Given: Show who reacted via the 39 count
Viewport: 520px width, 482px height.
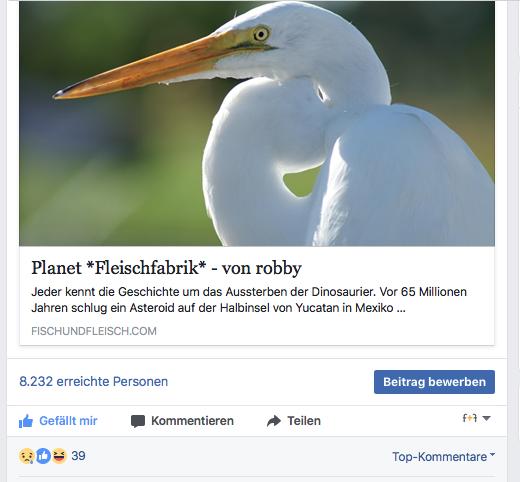Looking at the screenshot, I should [x=79, y=456].
